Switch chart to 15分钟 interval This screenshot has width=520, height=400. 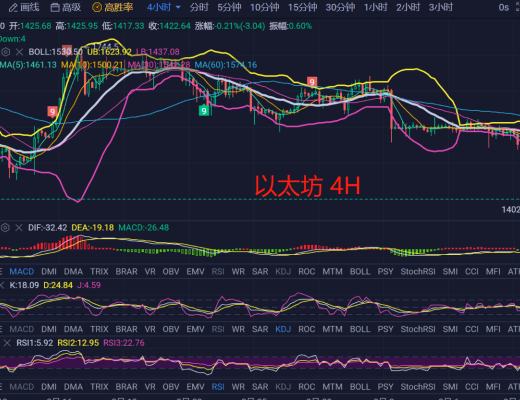click(302, 7)
